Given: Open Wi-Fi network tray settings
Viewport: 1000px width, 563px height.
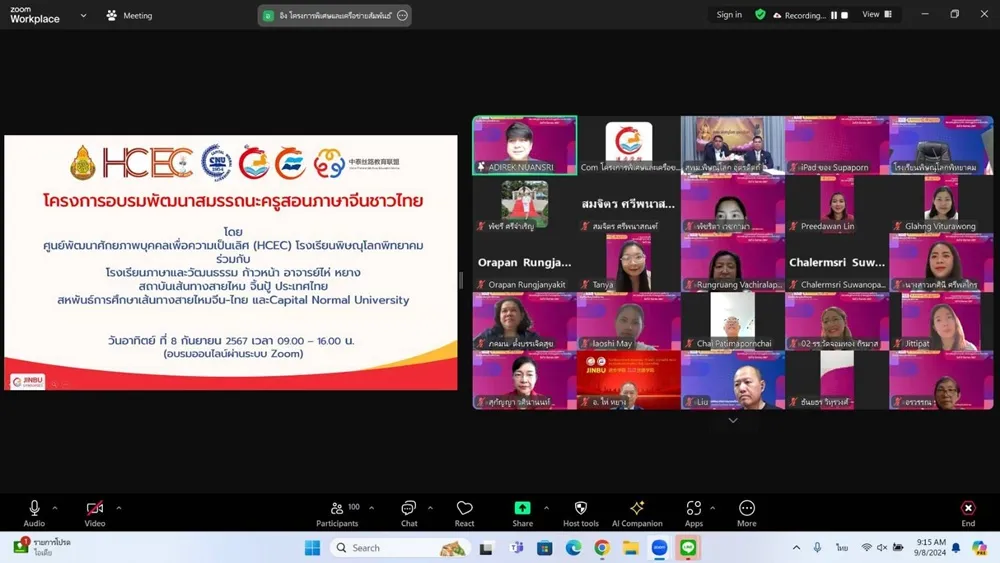Looking at the screenshot, I should 866,548.
